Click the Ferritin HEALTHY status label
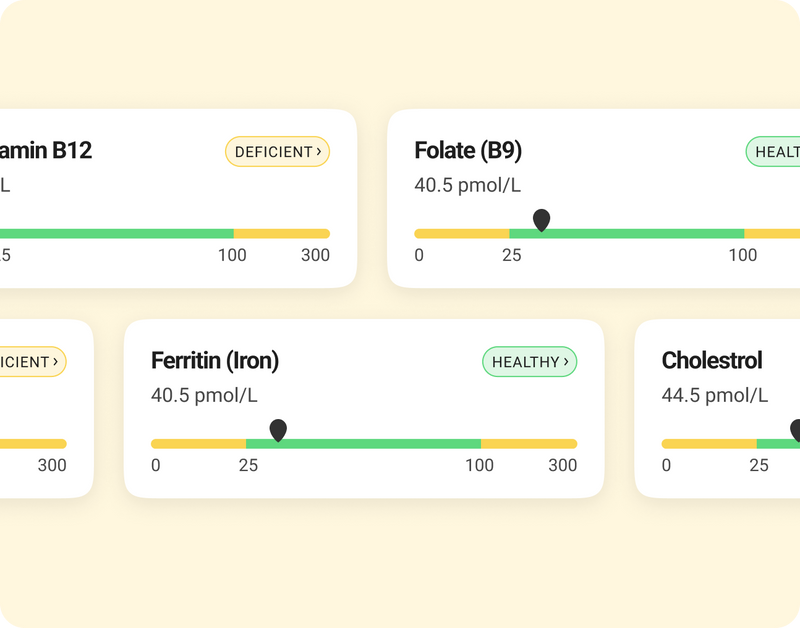This screenshot has width=800, height=628. click(525, 362)
